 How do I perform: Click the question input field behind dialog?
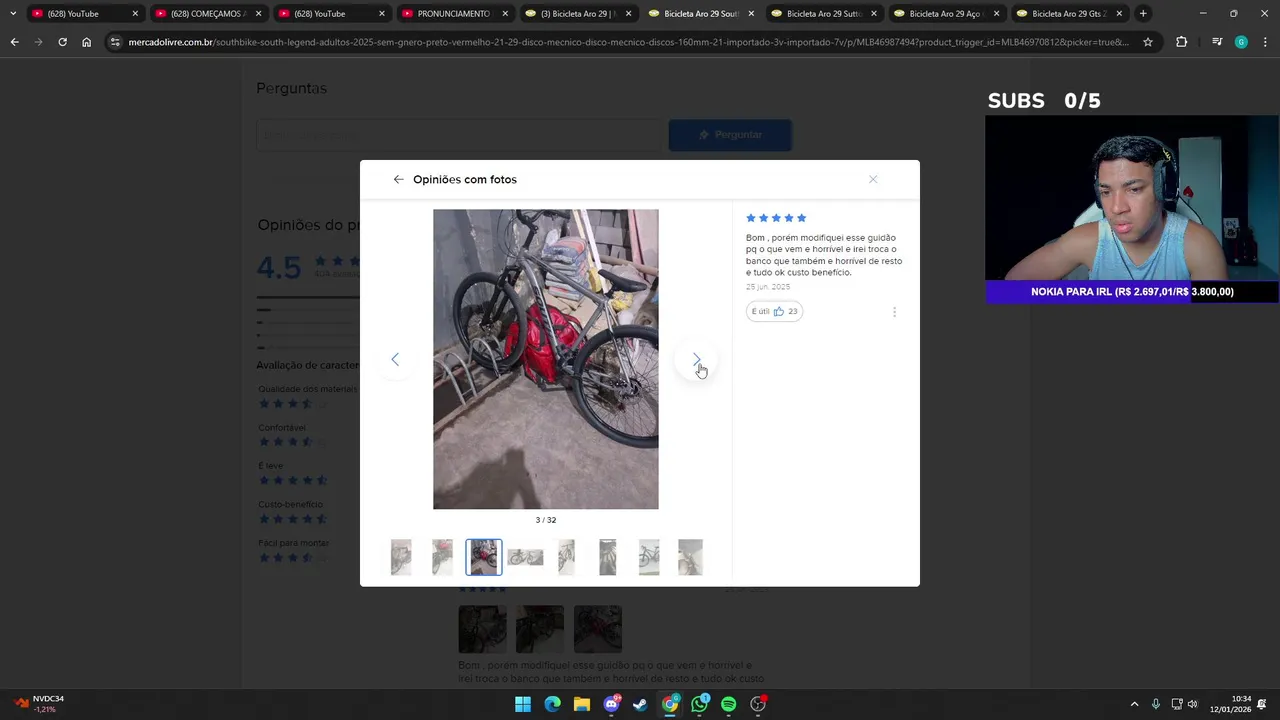point(460,135)
